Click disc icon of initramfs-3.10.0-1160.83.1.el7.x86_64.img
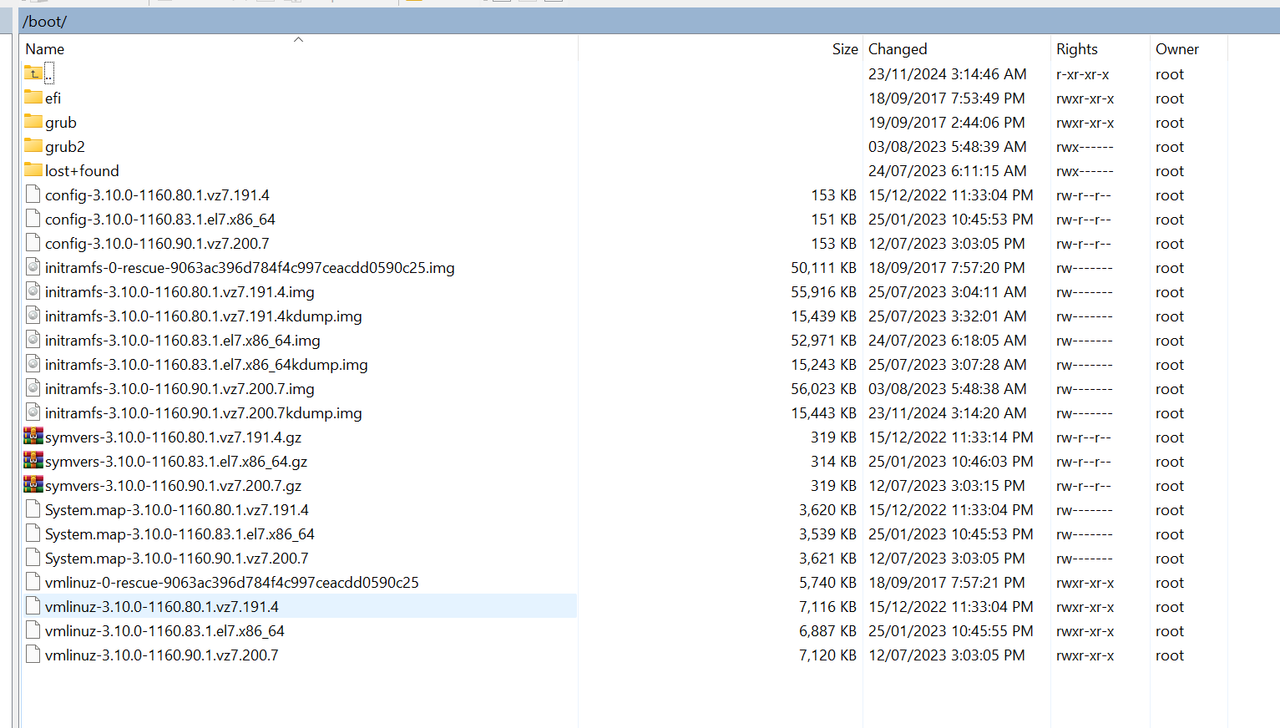This screenshot has height=728, width=1280. point(33,340)
